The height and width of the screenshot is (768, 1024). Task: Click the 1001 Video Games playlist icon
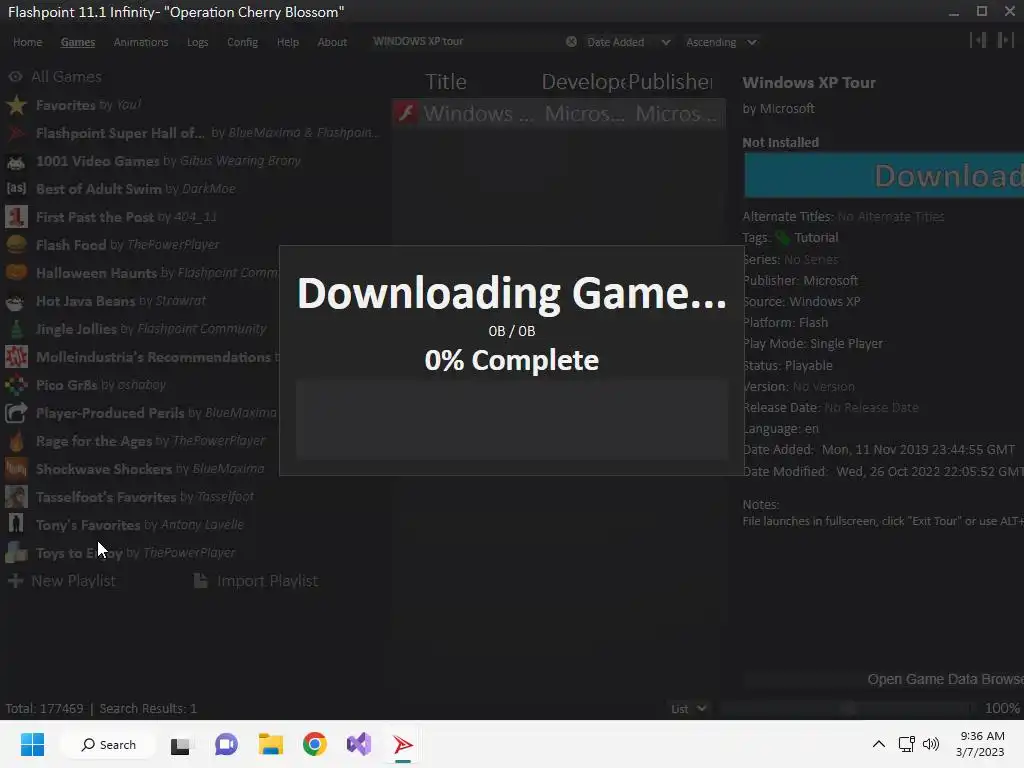pyautogui.click(x=16, y=161)
